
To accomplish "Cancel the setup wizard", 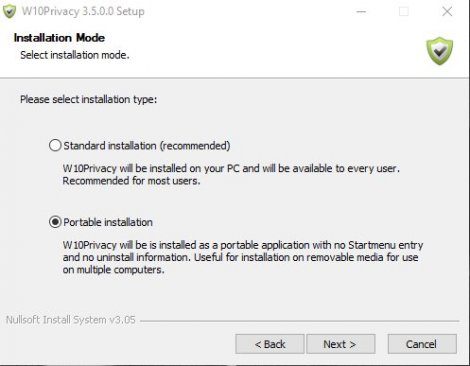I will [x=422, y=344].
